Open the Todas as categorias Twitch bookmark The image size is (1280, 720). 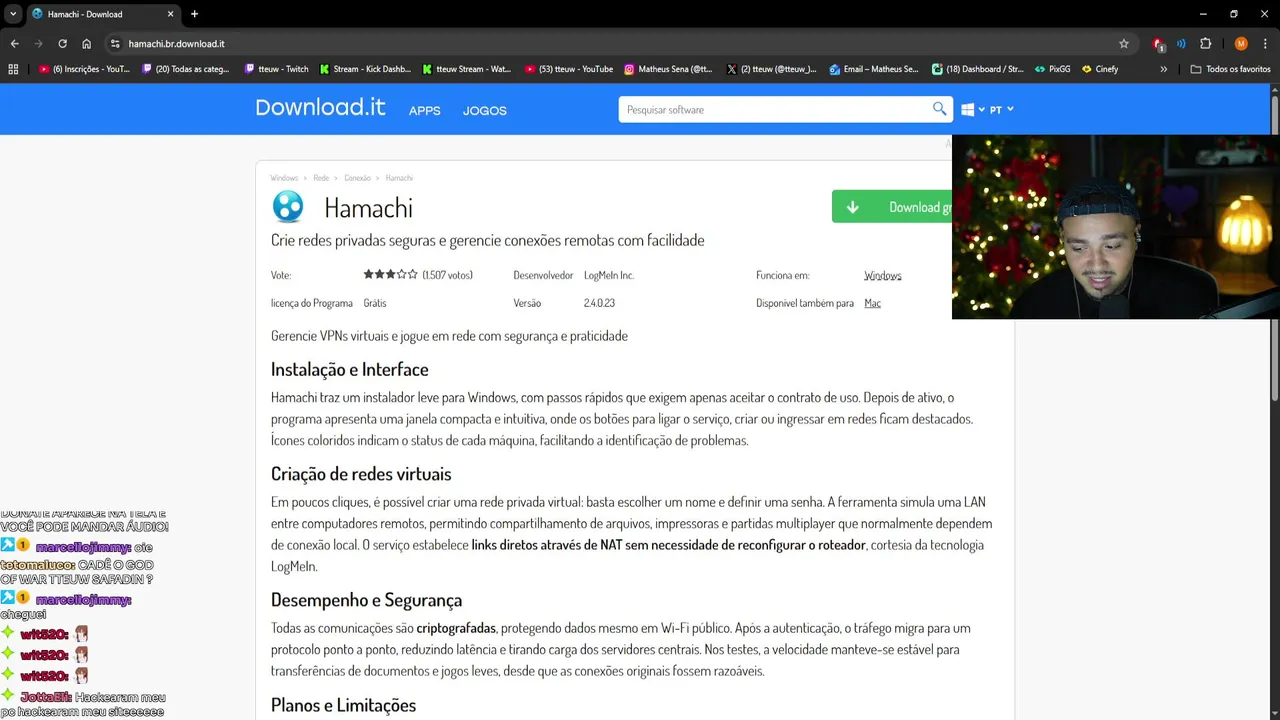[186, 69]
